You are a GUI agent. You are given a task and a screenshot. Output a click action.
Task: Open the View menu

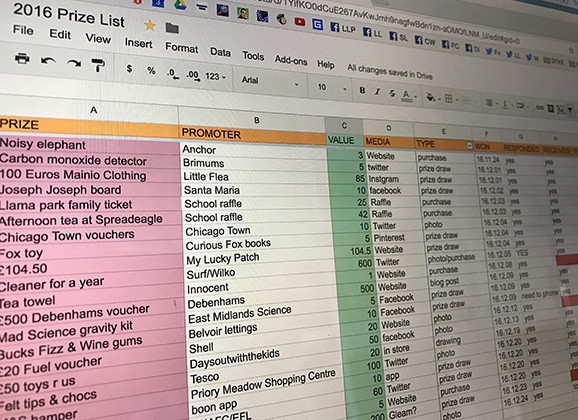(x=98, y=38)
